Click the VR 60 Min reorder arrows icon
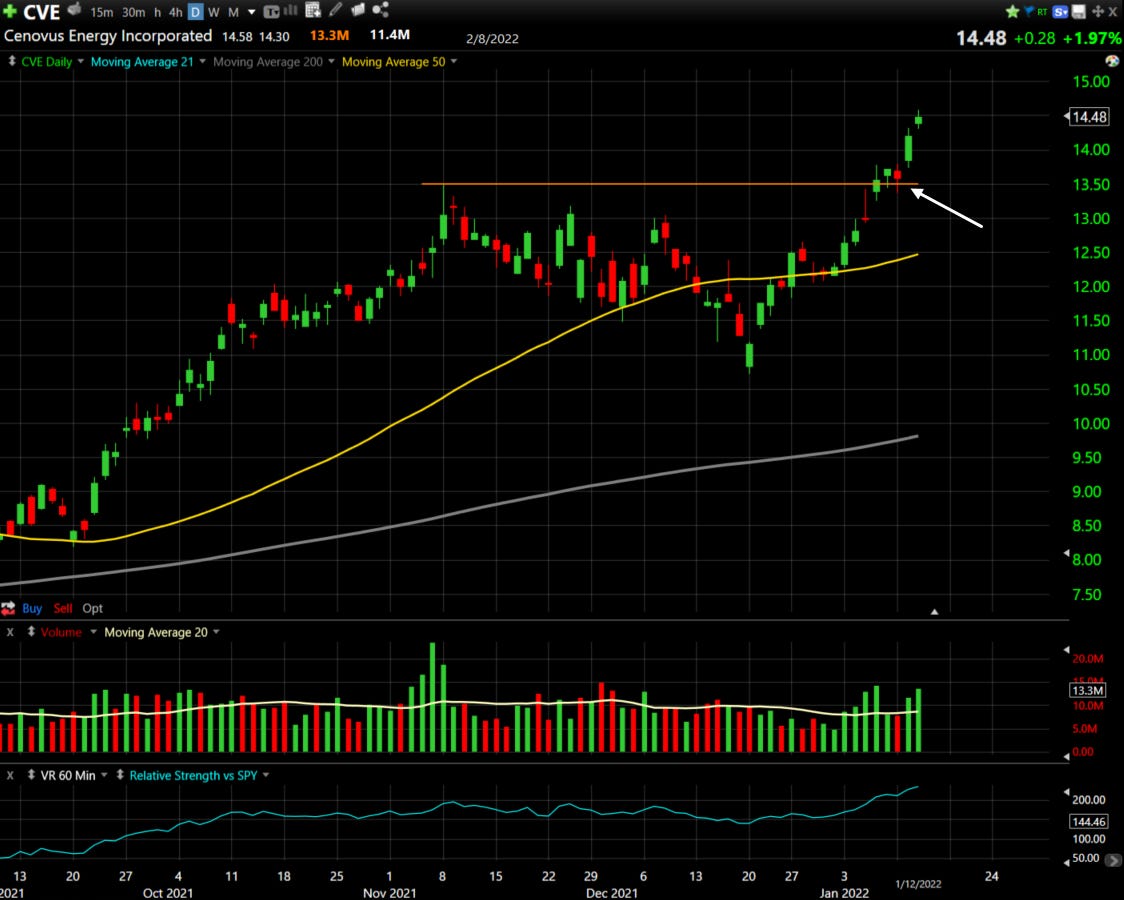 [31, 775]
